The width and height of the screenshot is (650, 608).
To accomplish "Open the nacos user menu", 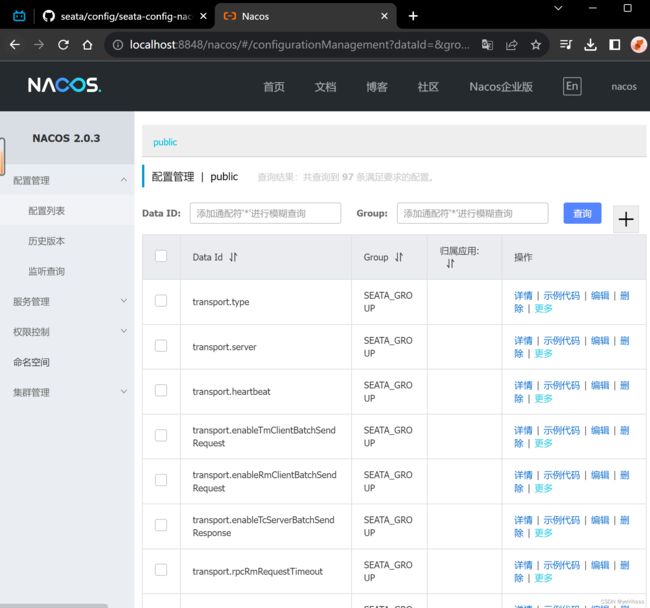I will tap(623, 87).
